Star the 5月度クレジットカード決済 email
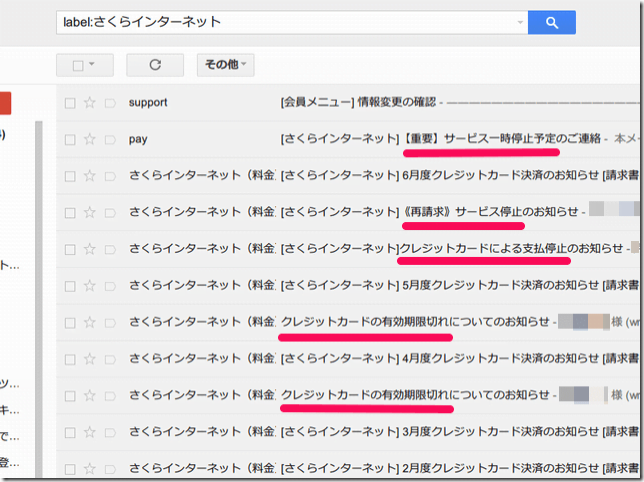The image size is (644, 482). [89, 286]
